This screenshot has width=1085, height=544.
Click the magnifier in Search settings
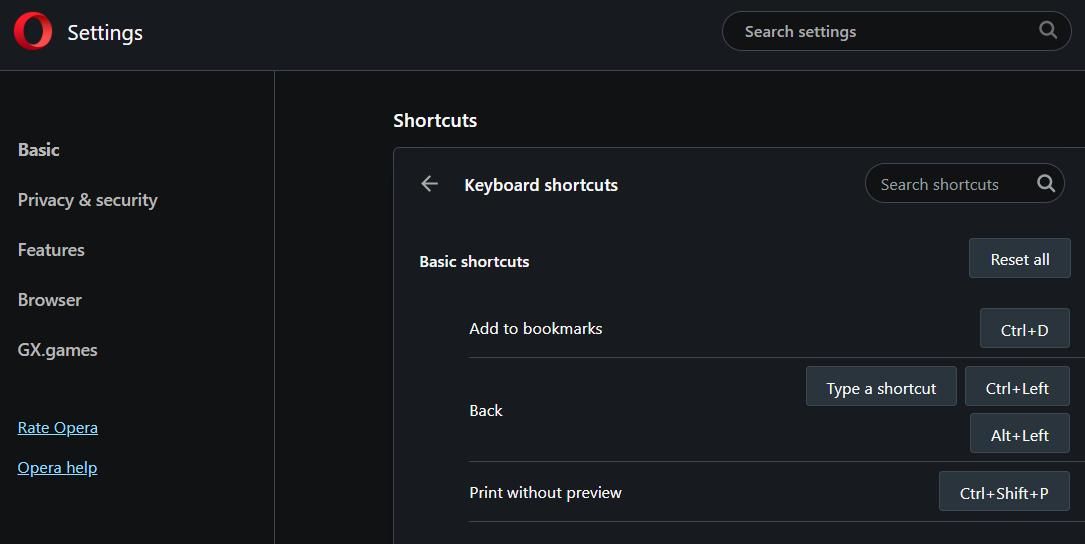pyautogui.click(x=1047, y=31)
